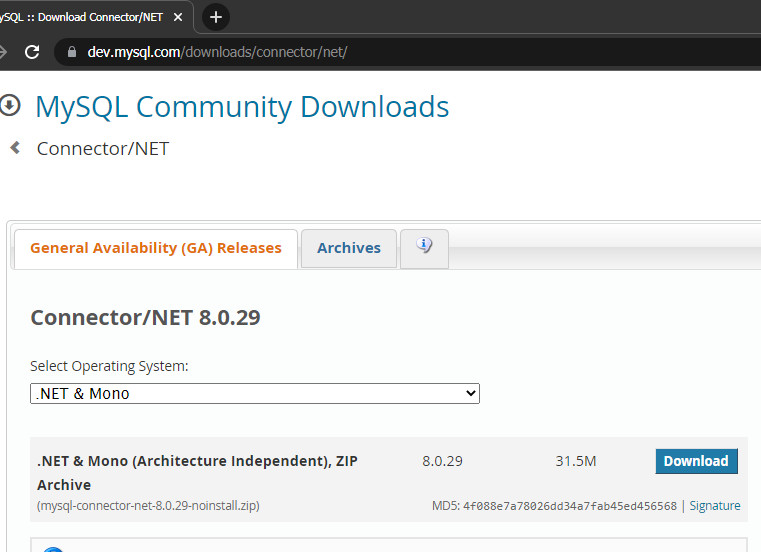Image resolution: width=761 pixels, height=552 pixels.
Task: Click the mysql-connector-net-8.0.29-noinstall.zip filename
Action: (x=148, y=506)
